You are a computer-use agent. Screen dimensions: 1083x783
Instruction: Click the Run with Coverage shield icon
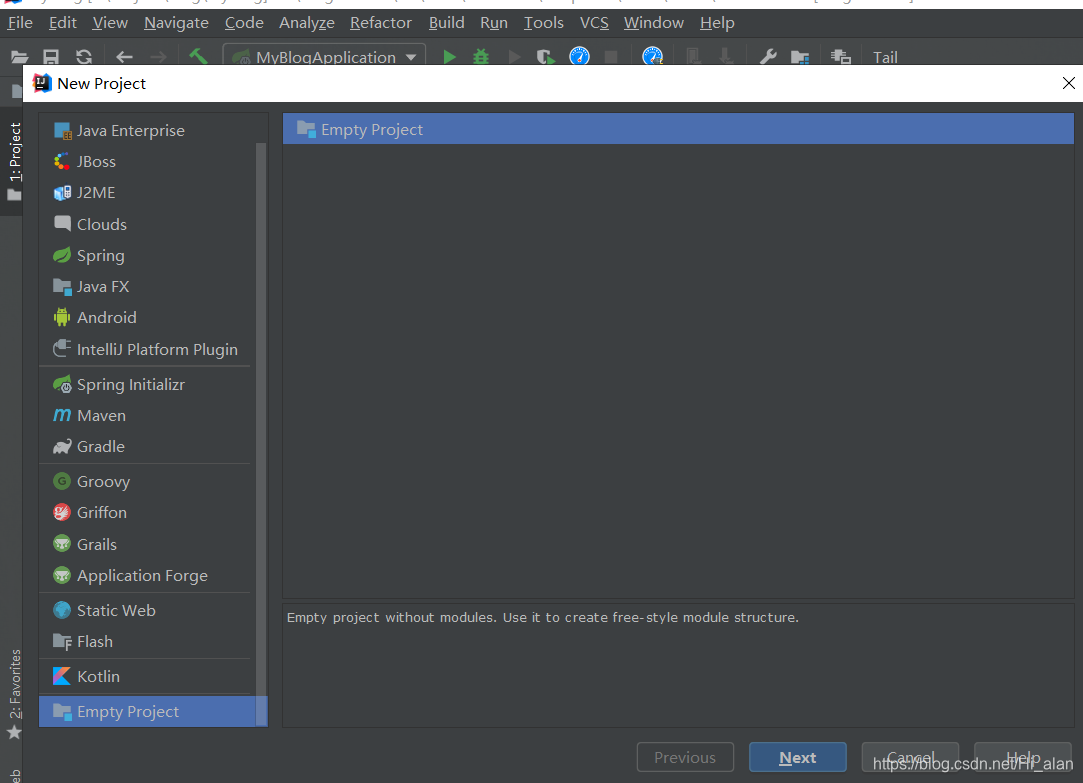[x=546, y=57]
